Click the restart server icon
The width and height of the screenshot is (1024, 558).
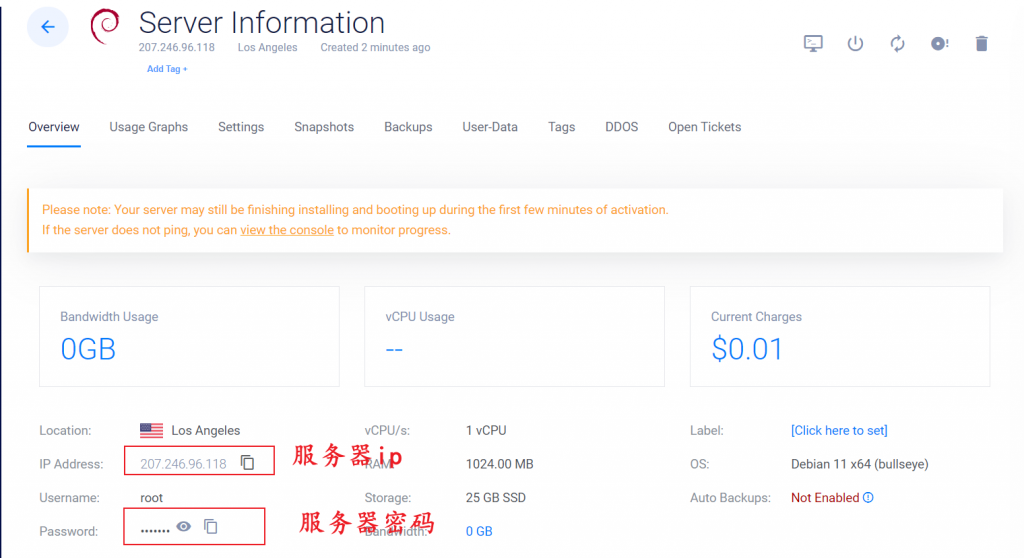coord(897,44)
